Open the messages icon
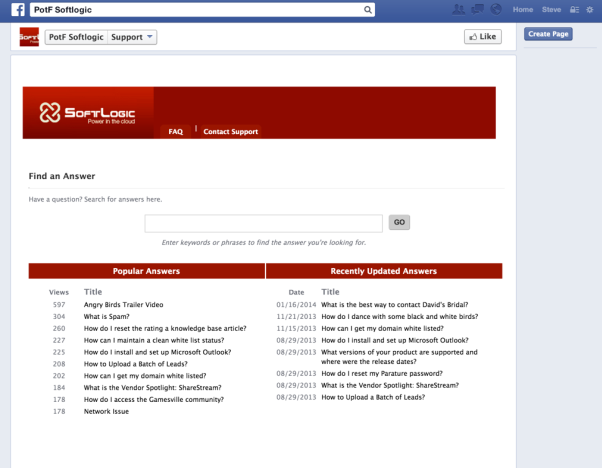The width and height of the screenshot is (602, 468). click(x=477, y=10)
